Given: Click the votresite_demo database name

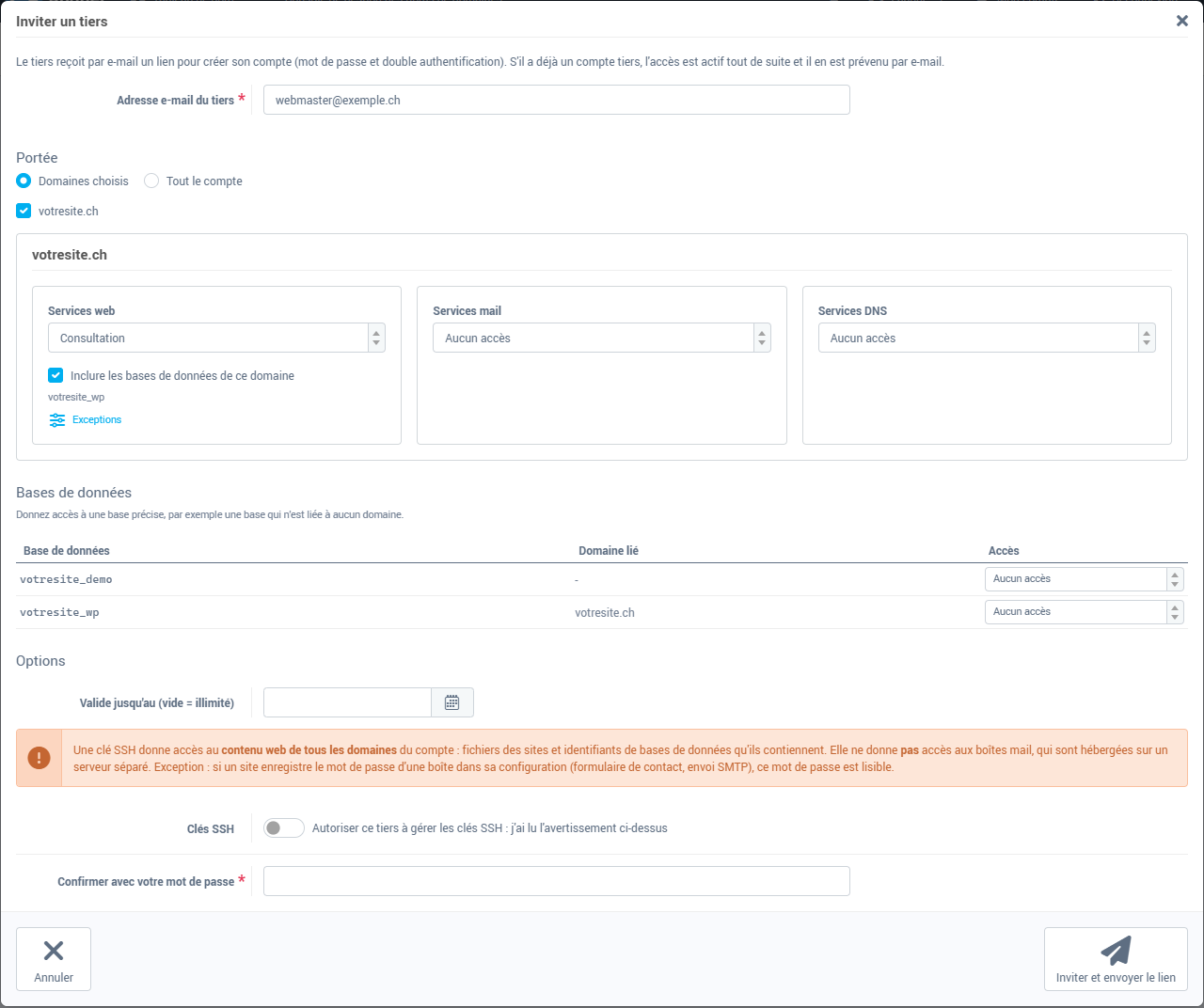Looking at the screenshot, I should (66, 579).
